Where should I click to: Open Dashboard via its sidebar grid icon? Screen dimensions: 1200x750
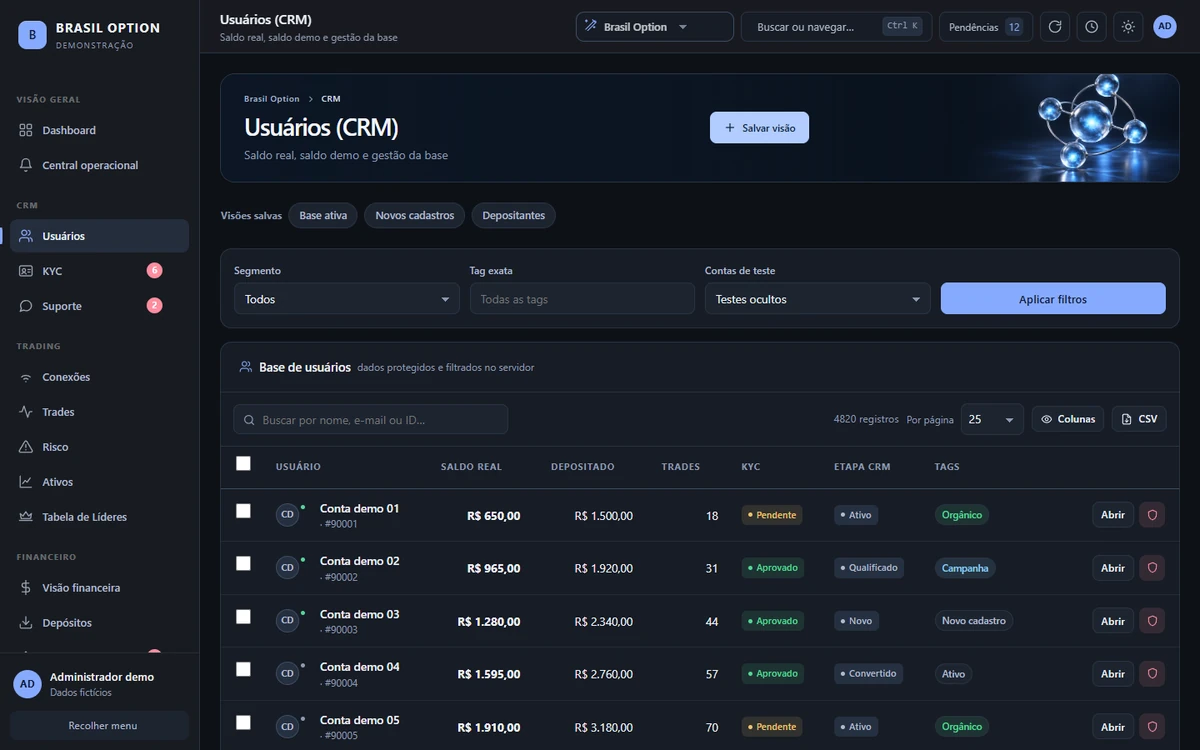26,130
